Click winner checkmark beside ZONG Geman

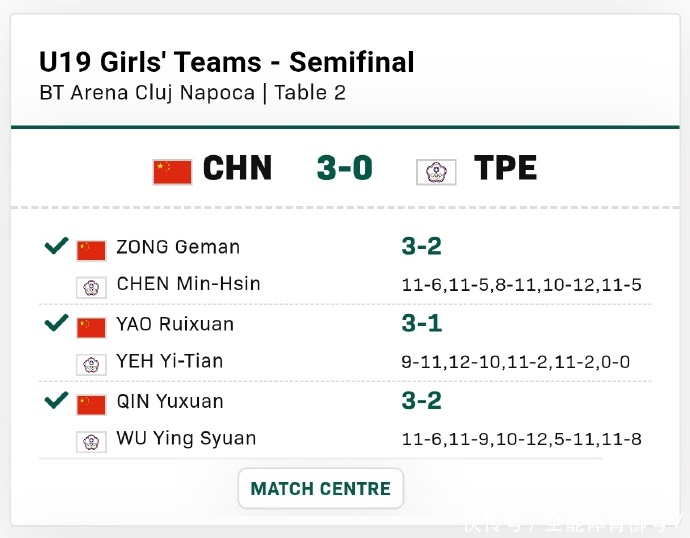[x=56, y=246]
